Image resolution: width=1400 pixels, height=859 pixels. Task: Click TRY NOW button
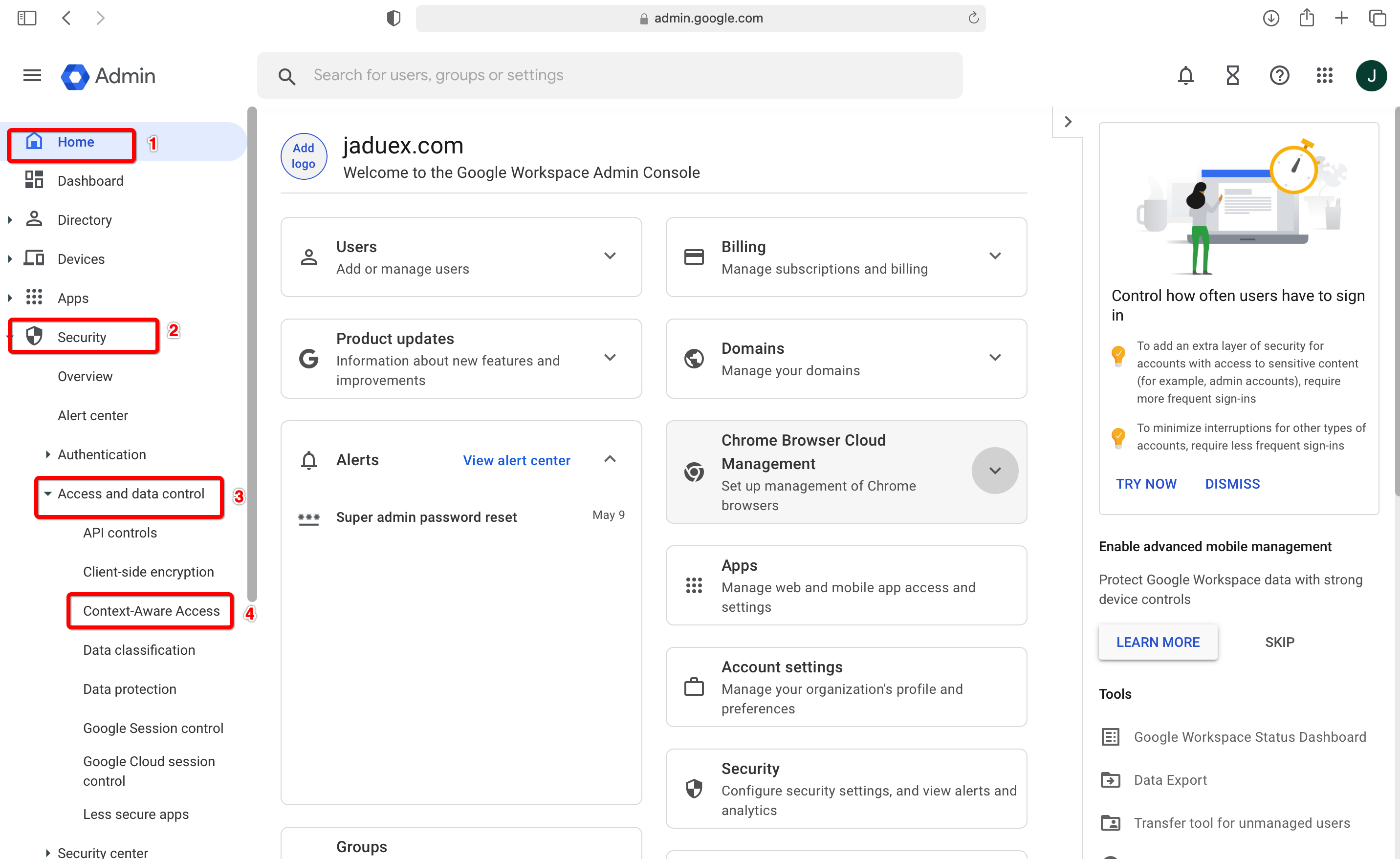coord(1145,483)
